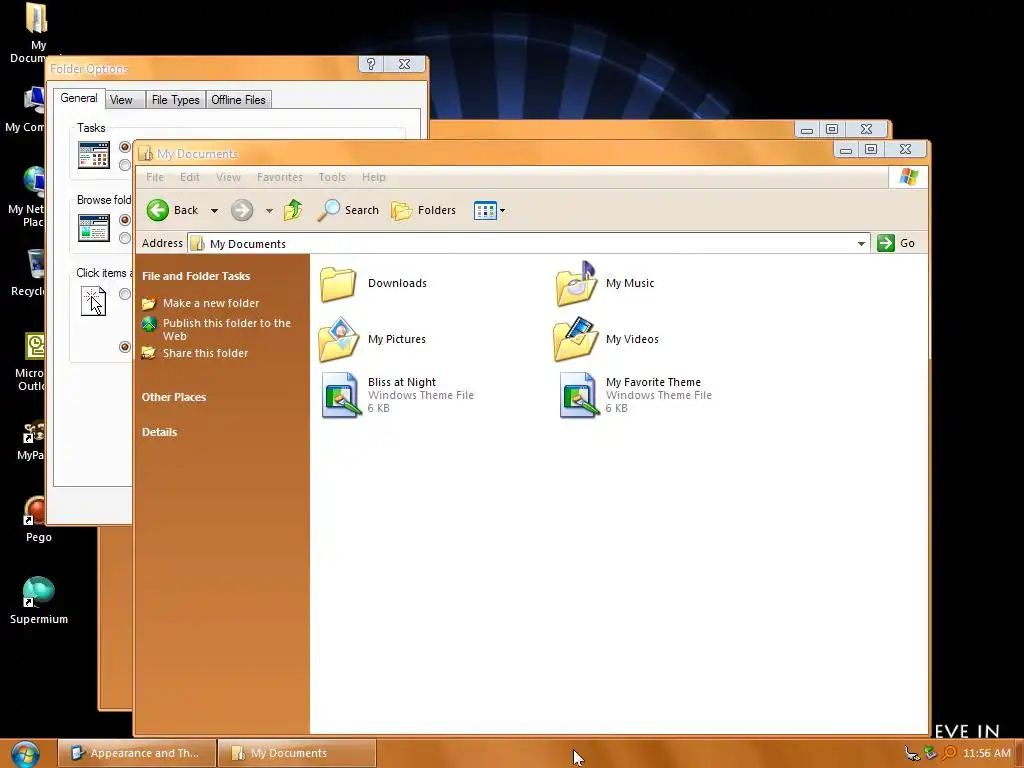
Task: Expand the Details section
Action: pos(159,432)
